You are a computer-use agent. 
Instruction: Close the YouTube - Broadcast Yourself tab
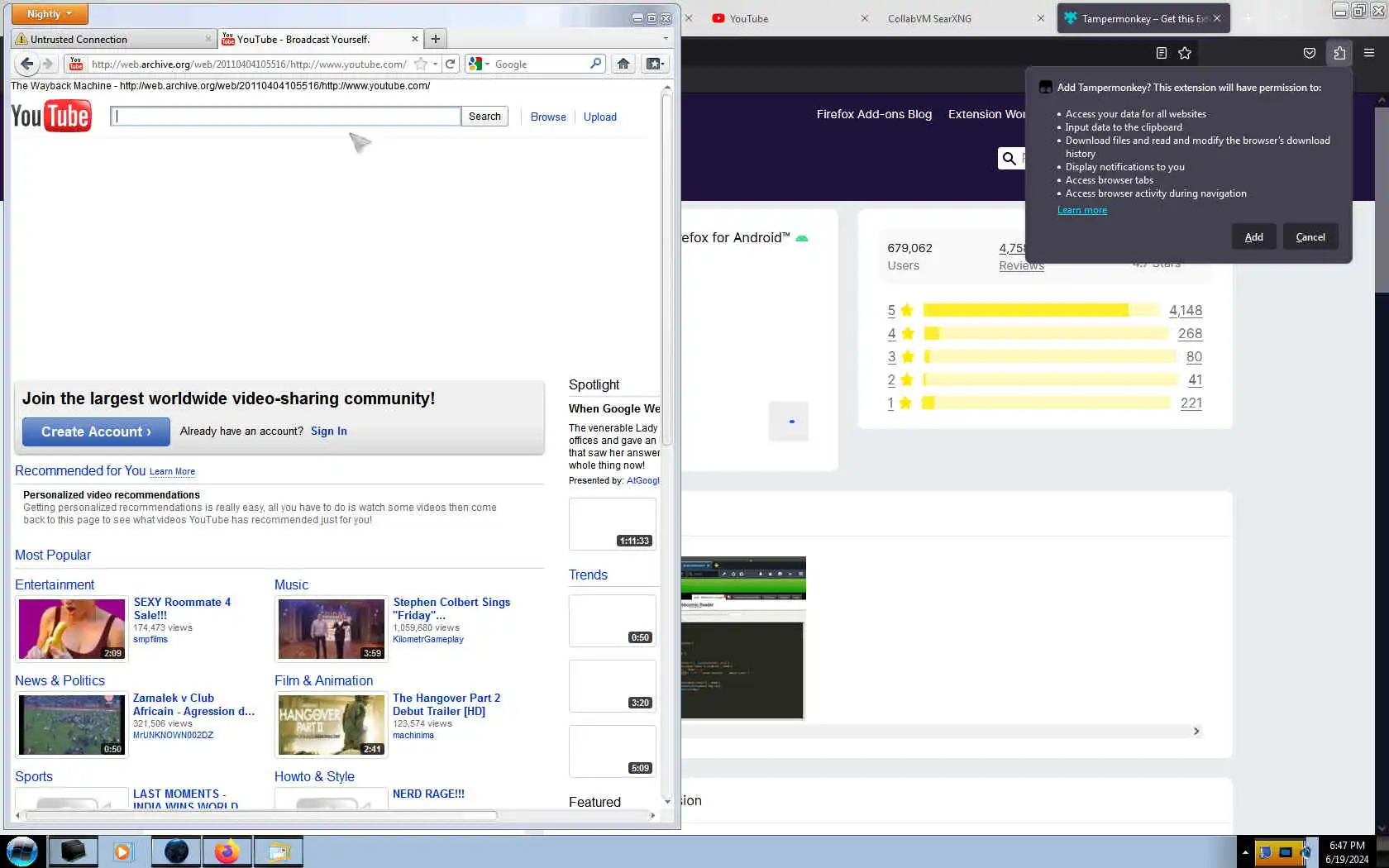[415, 39]
